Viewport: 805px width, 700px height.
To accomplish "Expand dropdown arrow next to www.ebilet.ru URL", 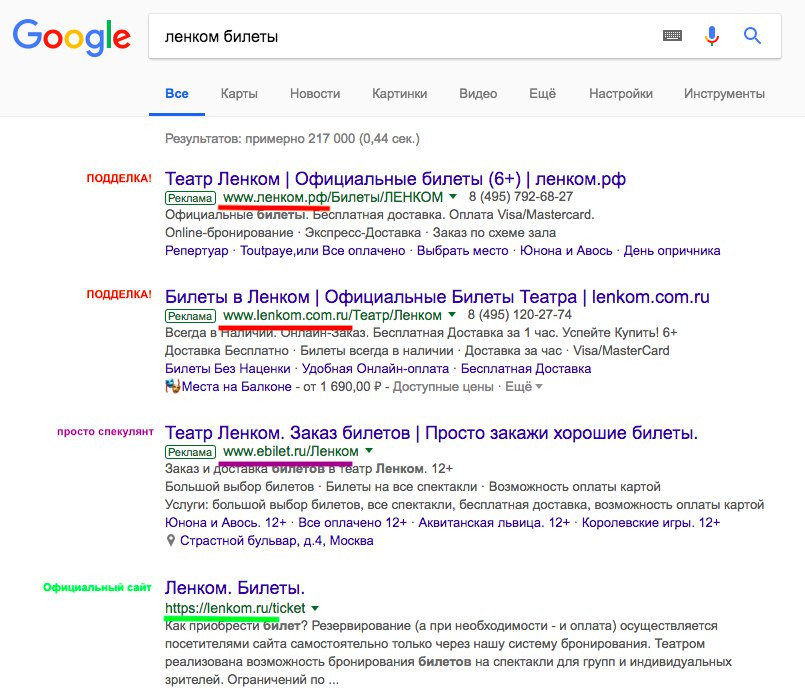I will (x=369, y=451).
